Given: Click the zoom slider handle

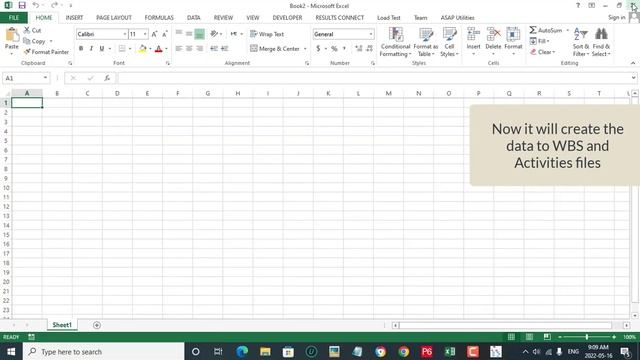Looking at the screenshot, I should click(x=587, y=337).
